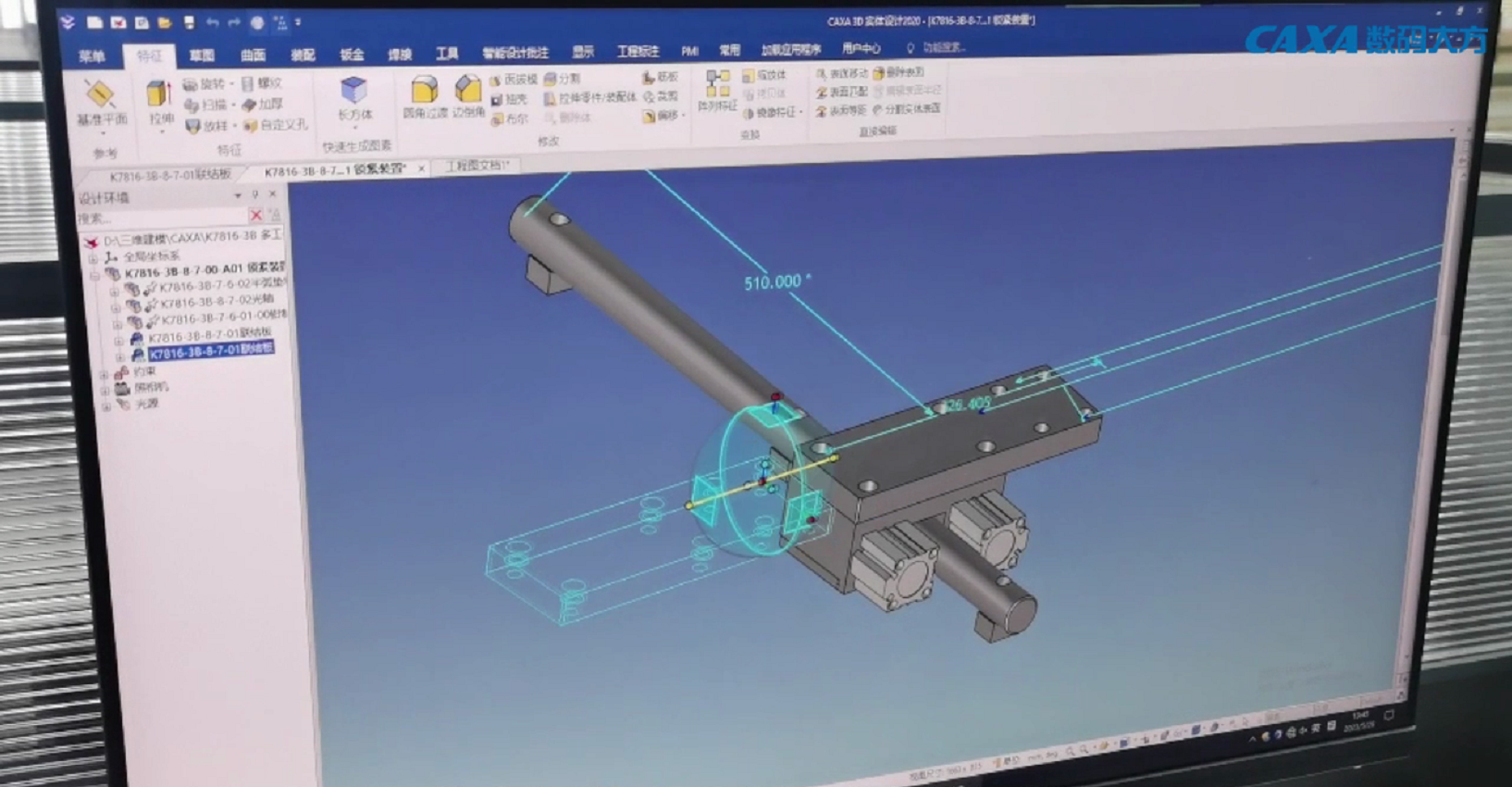Clear the search with the red X
1512x787 pixels.
coord(255,215)
